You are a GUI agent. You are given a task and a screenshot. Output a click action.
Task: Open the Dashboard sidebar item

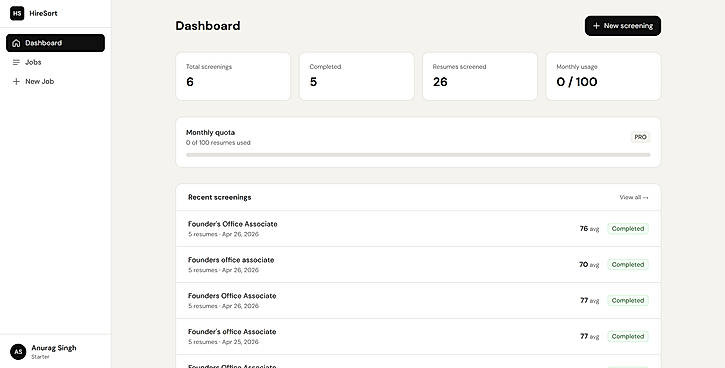tap(55, 43)
